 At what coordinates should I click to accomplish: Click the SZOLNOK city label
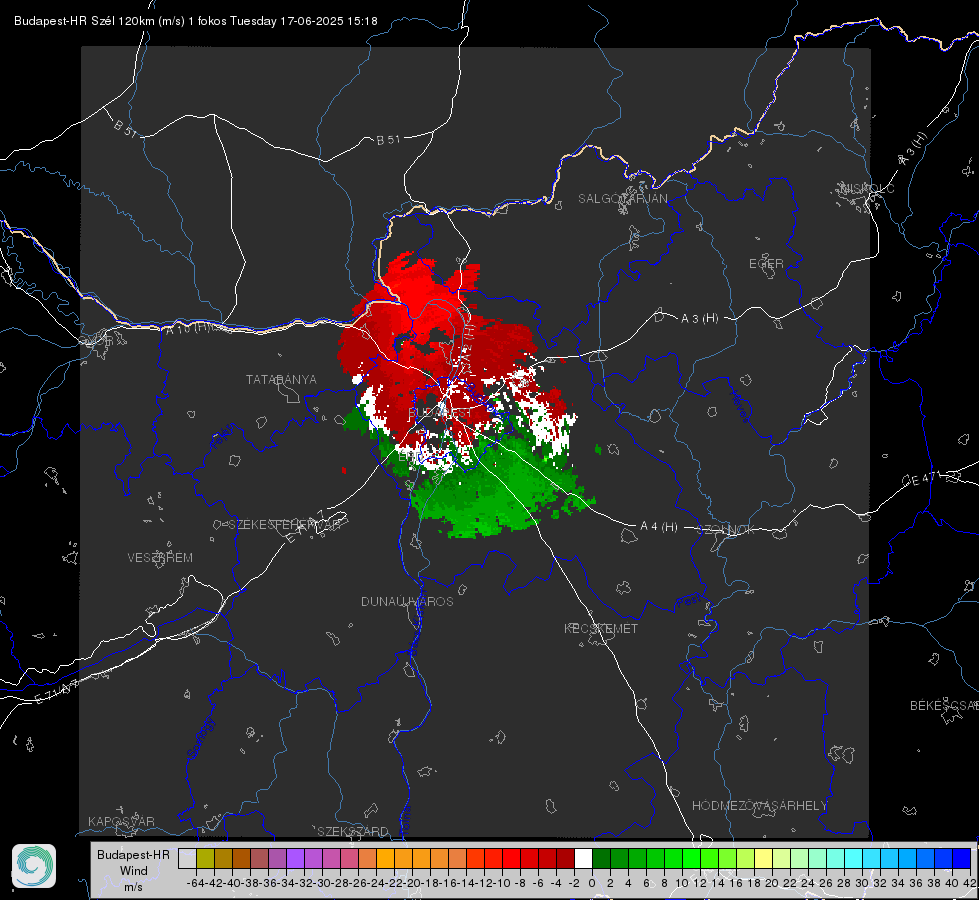(x=726, y=529)
